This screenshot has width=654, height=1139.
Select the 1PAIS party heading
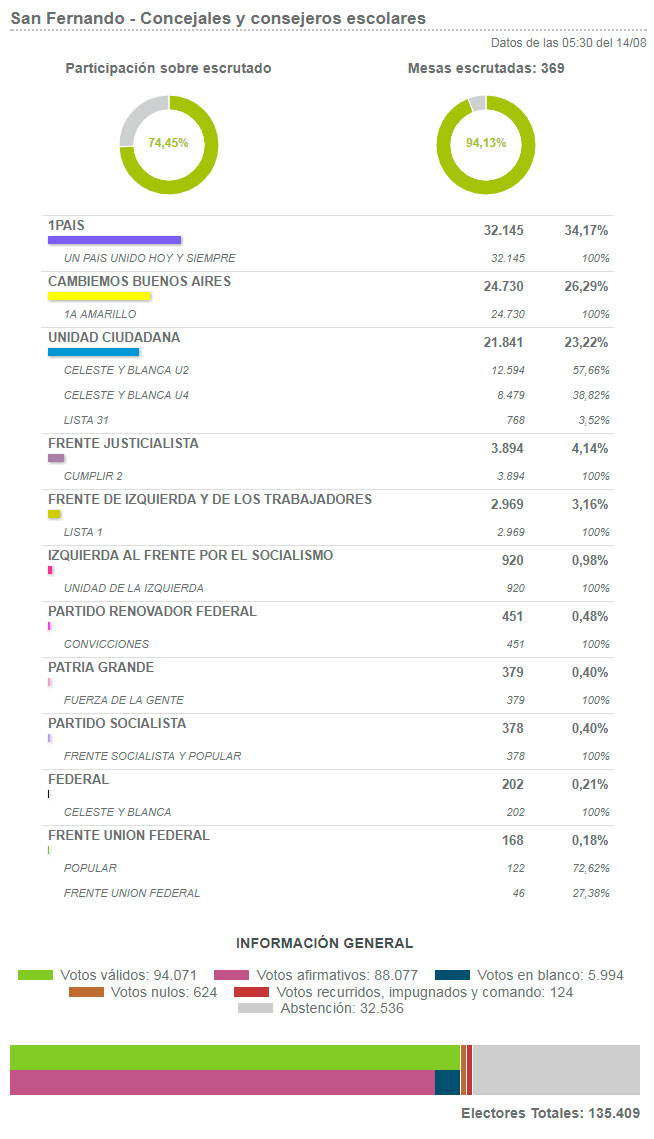[x=66, y=226]
